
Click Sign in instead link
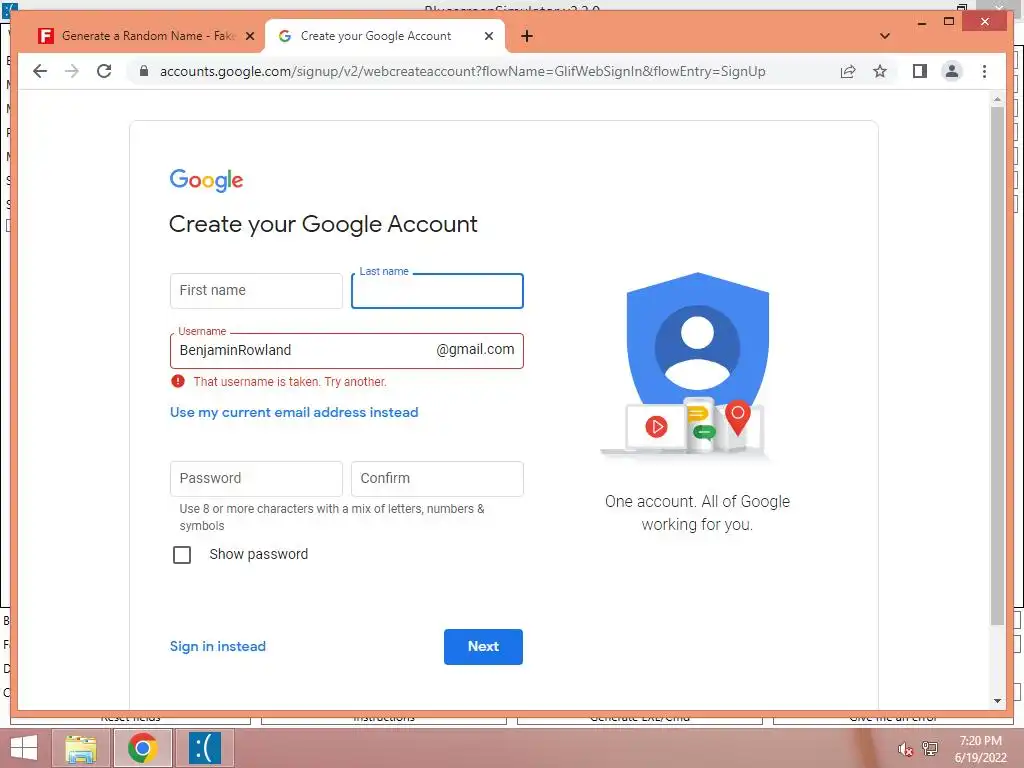tap(217, 647)
